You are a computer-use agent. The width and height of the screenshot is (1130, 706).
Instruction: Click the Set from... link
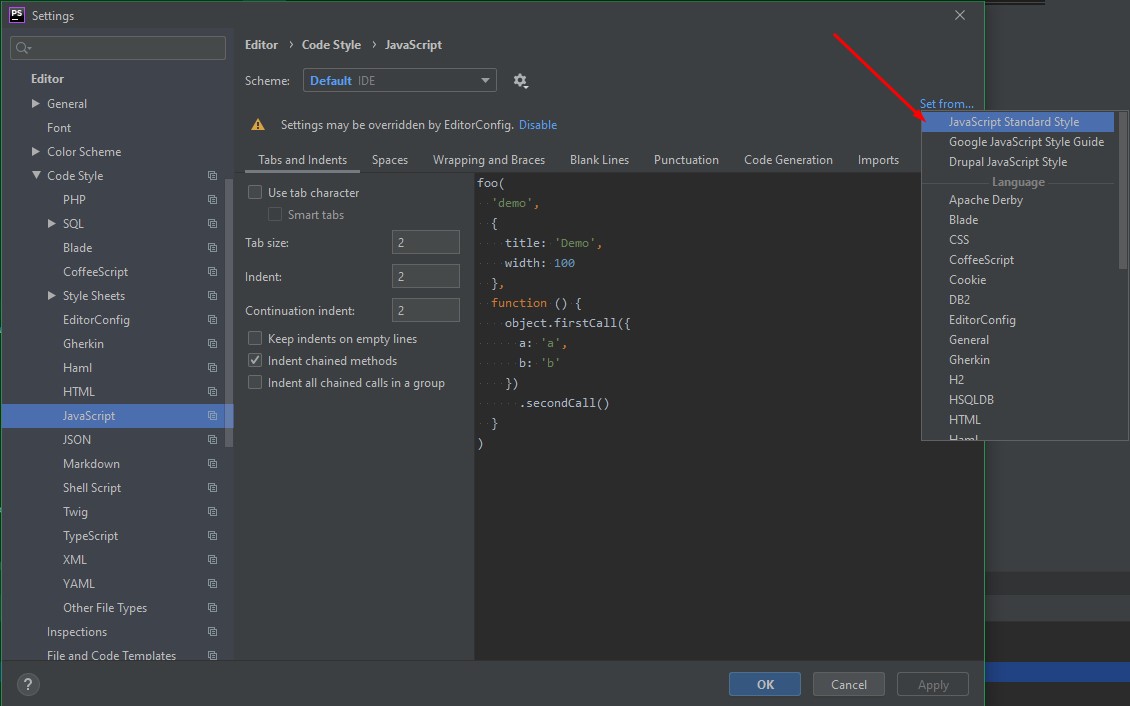[x=946, y=104]
